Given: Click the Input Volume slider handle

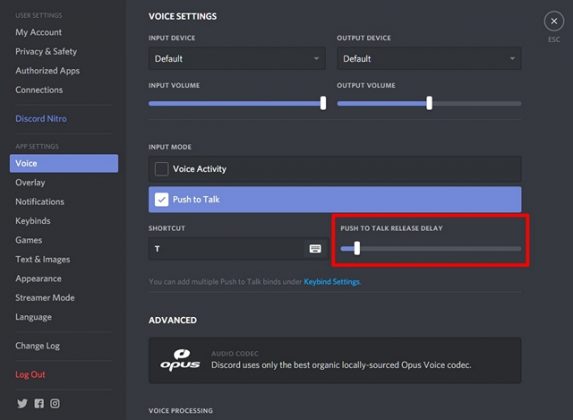Looking at the screenshot, I should (x=323, y=103).
